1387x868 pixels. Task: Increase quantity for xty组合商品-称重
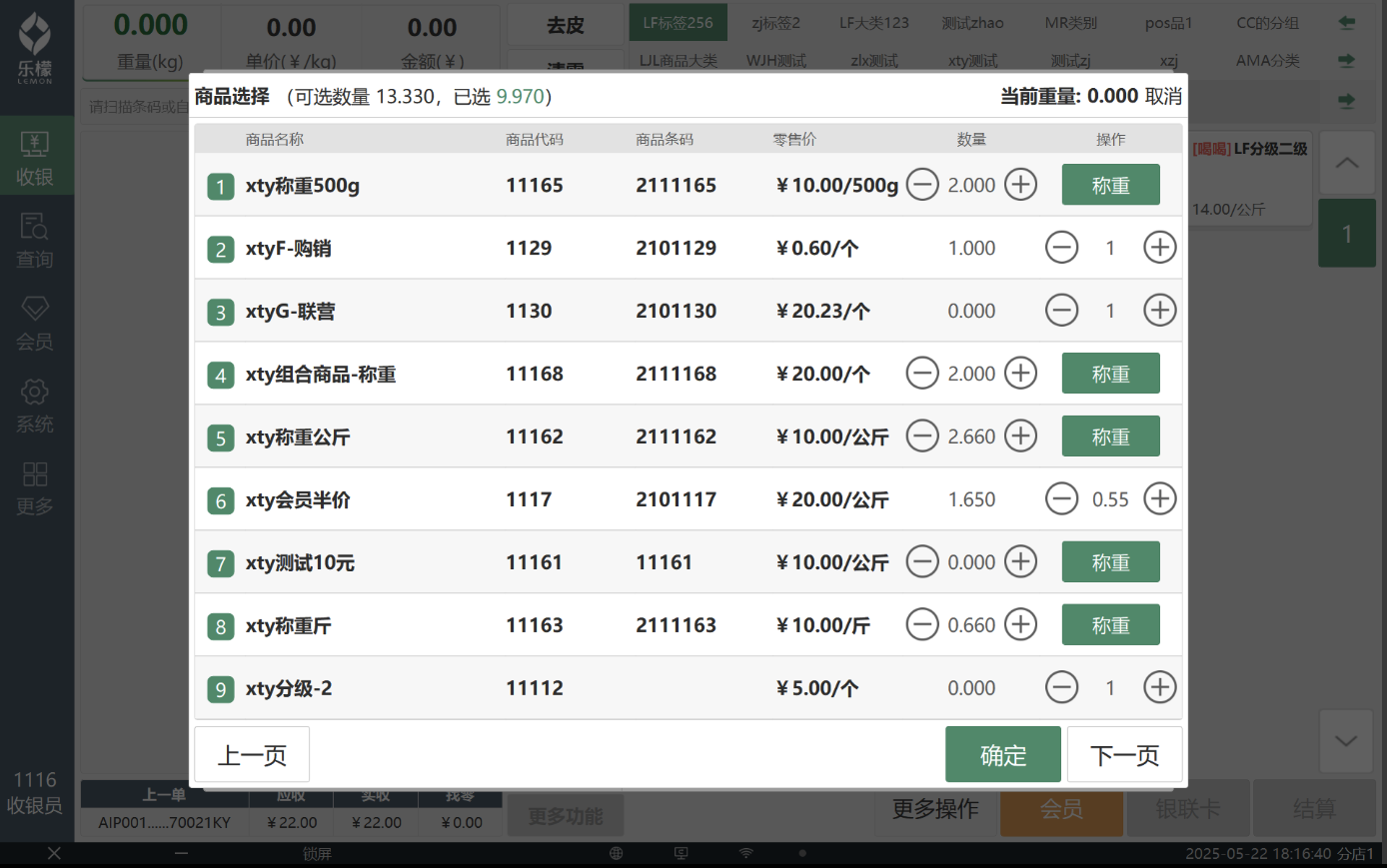(x=1020, y=374)
